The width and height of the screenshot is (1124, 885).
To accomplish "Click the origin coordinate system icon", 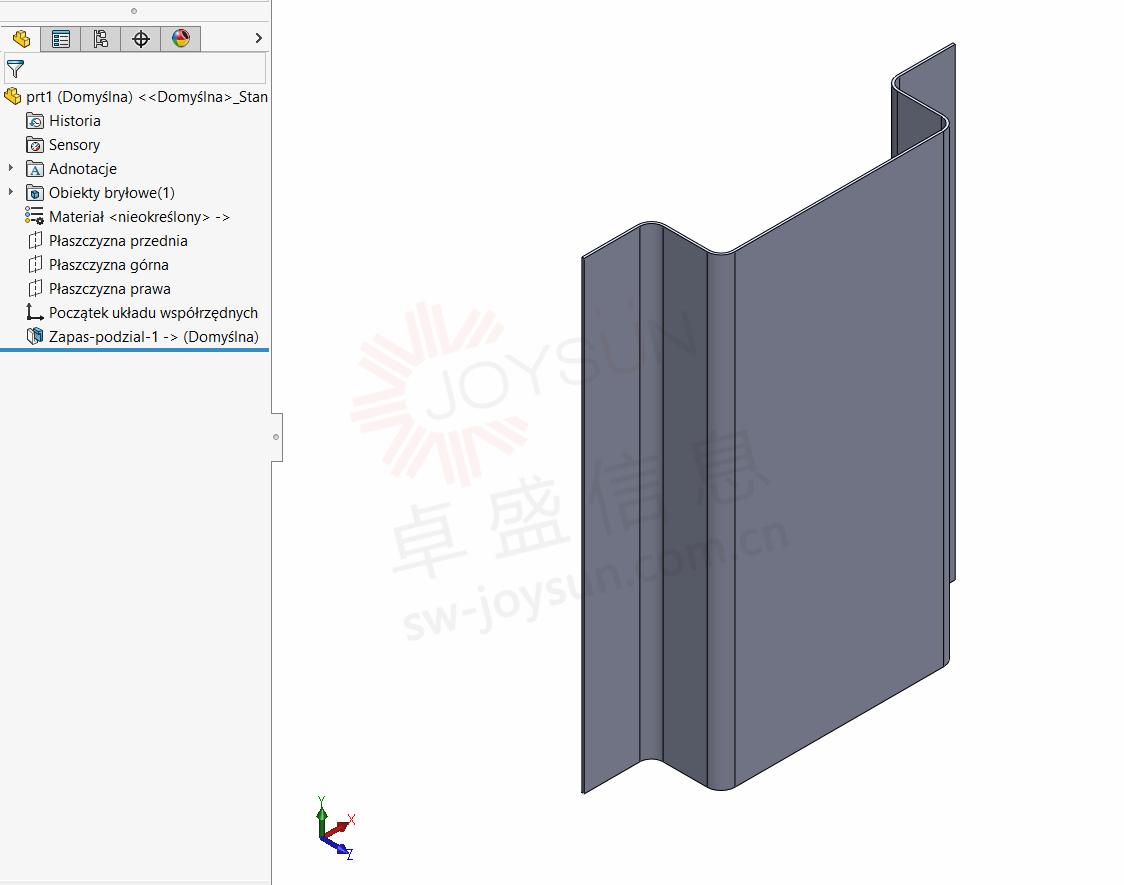I will click(34, 312).
